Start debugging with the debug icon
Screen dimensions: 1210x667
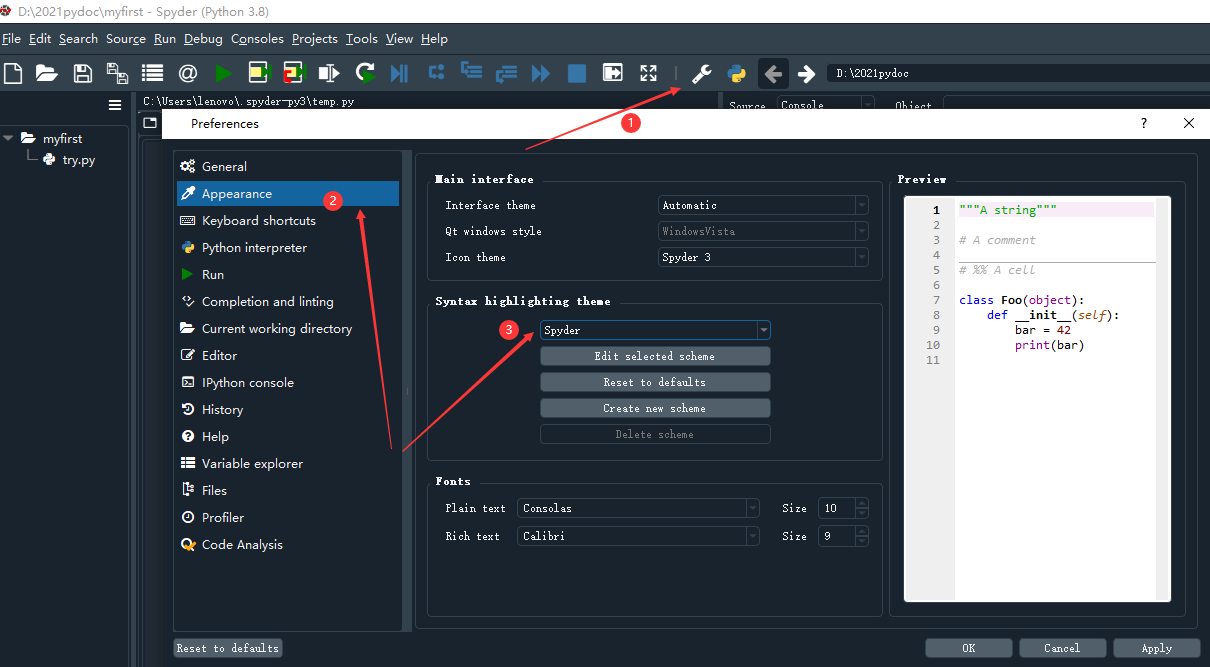pos(399,73)
